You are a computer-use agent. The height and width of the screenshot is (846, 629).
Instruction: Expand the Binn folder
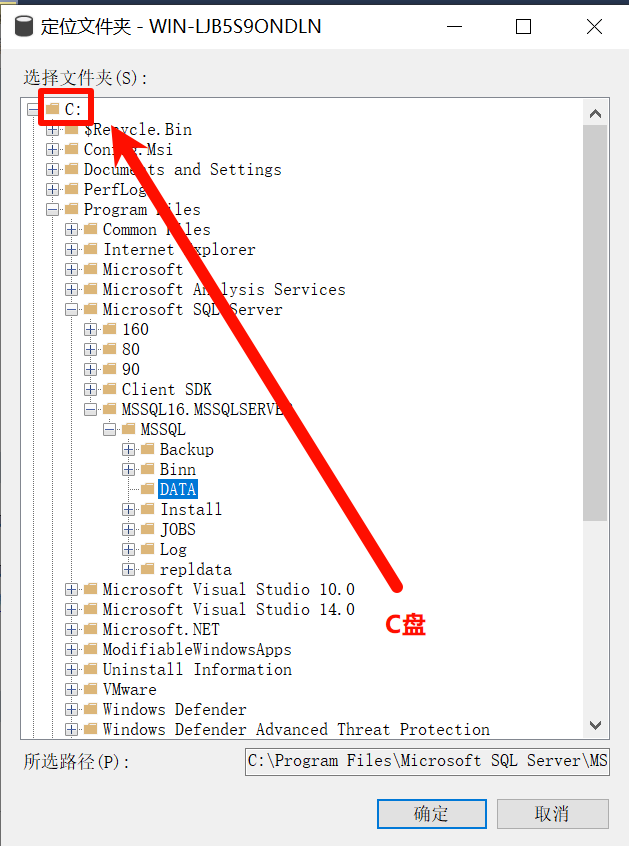[x=128, y=469]
